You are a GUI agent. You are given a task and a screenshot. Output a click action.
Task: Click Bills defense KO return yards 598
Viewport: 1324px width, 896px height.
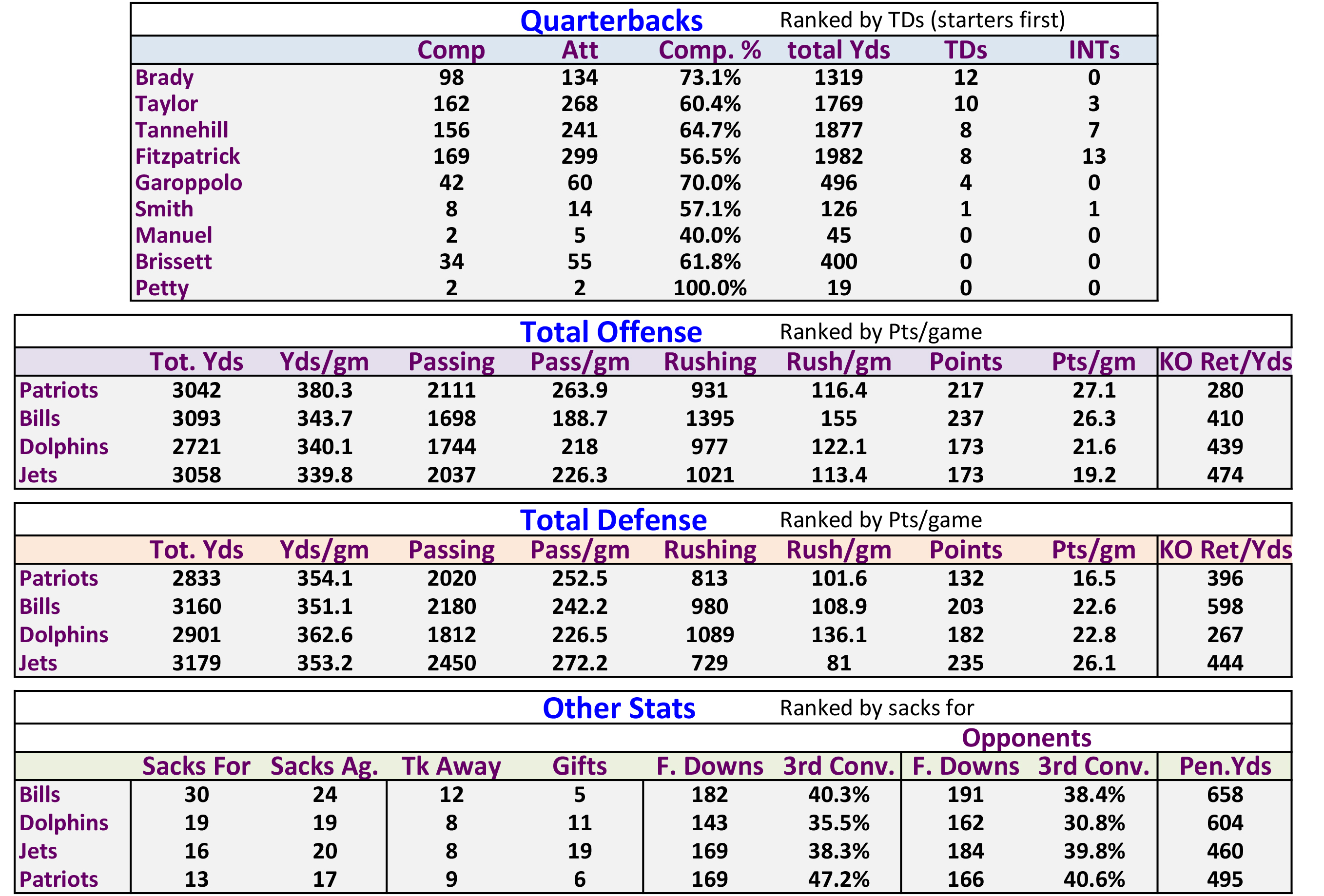point(1225,606)
